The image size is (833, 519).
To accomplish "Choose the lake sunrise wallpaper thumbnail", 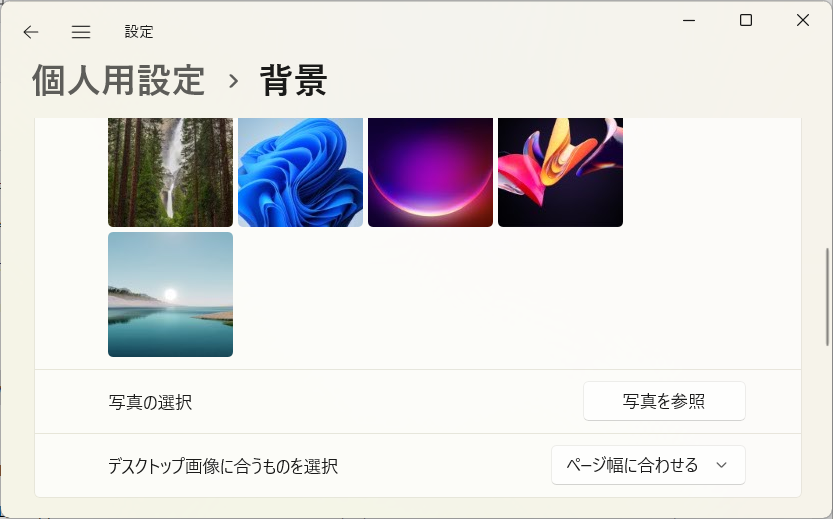I will [x=171, y=294].
